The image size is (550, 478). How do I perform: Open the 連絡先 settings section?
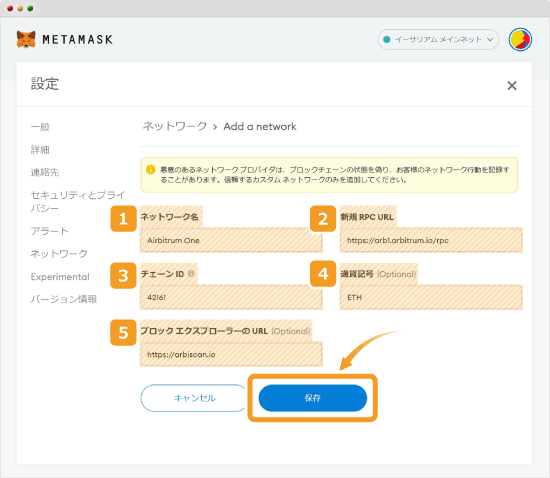[x=45, y=172]
